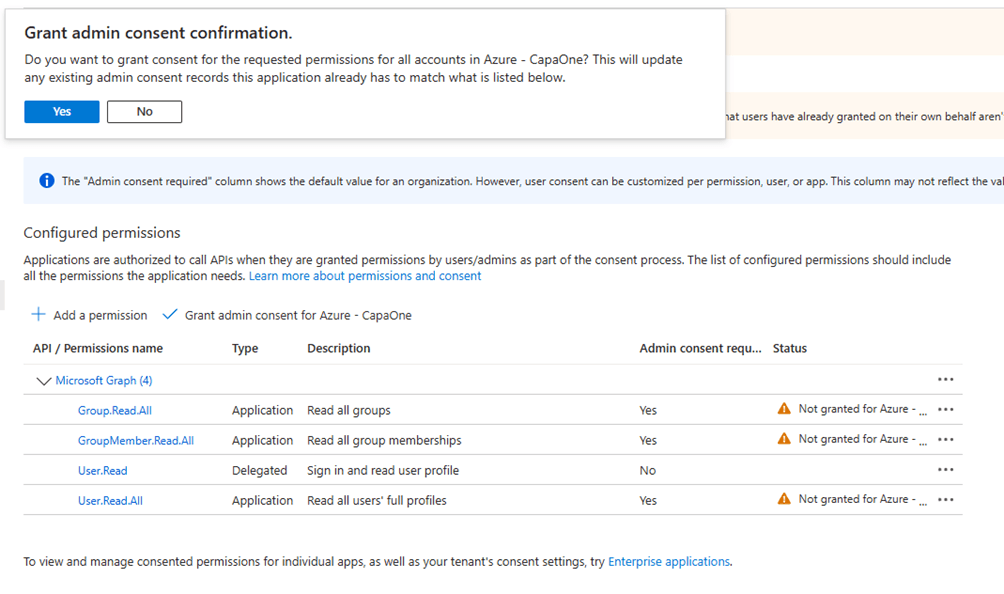Image resolution: width=1004 pixels, height=594 pixels.
Task: Click 'Not granted for Azure' status of GroupMember.Read.All
Action: pos(862,439)
